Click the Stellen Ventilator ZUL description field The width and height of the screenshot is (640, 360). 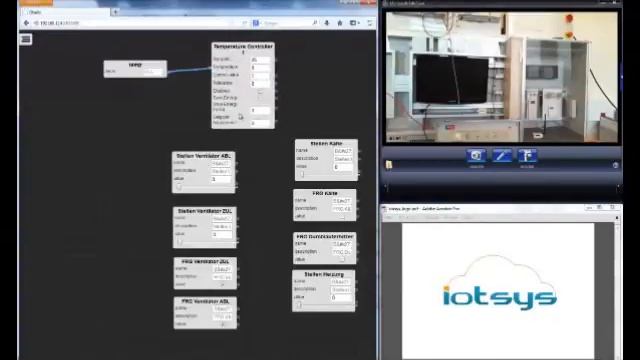coord(222,226)
